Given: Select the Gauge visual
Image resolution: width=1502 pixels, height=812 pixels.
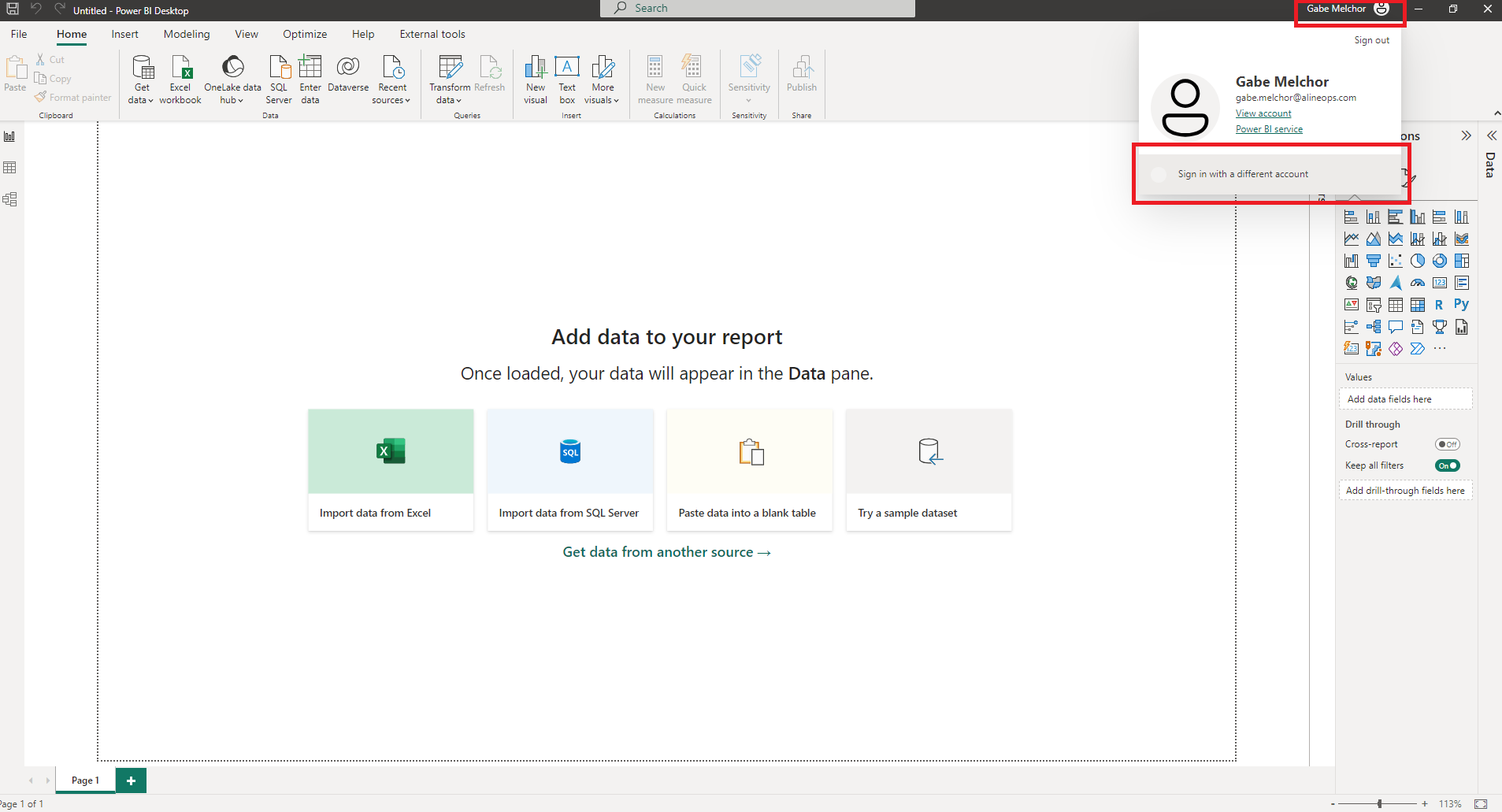Looking at the screenshot, I should point(1418,283).
